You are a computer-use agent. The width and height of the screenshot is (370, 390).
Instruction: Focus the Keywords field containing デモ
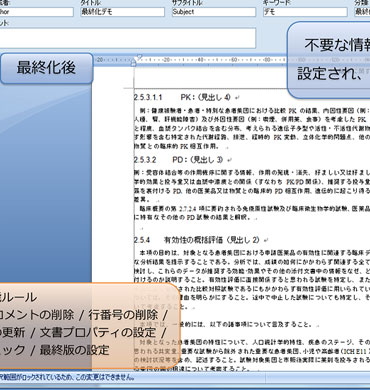click(305, 12)
